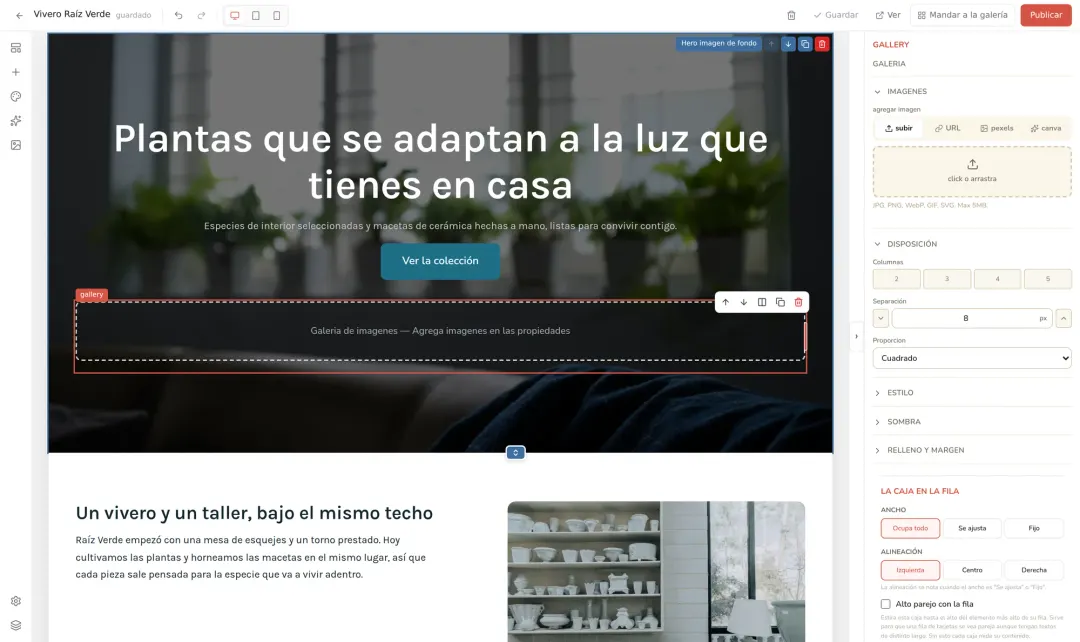Set gallery columns to 2

click(x=896, y=279)
